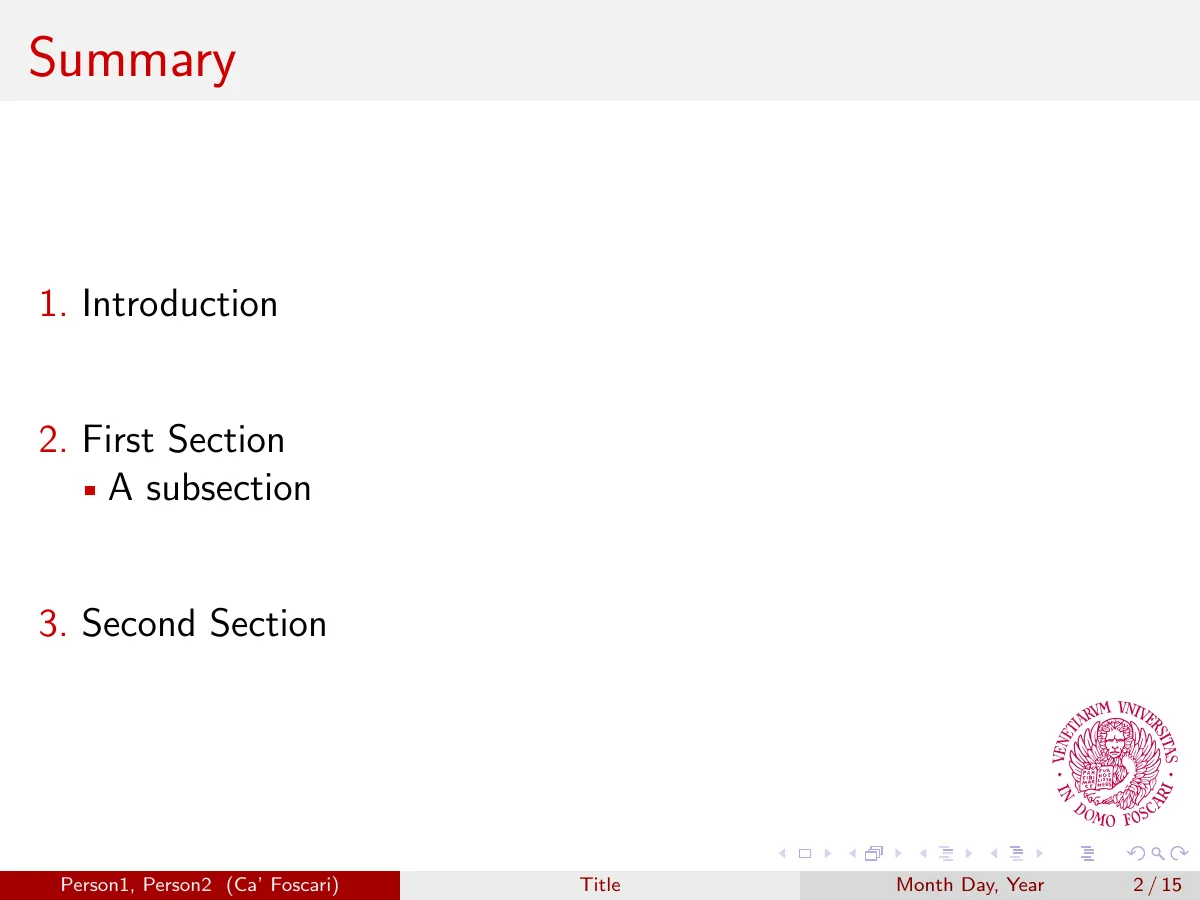Go to previous slide using the slide-left arrow
This screenshot has width=1200, height=900.
coord(782,853)
